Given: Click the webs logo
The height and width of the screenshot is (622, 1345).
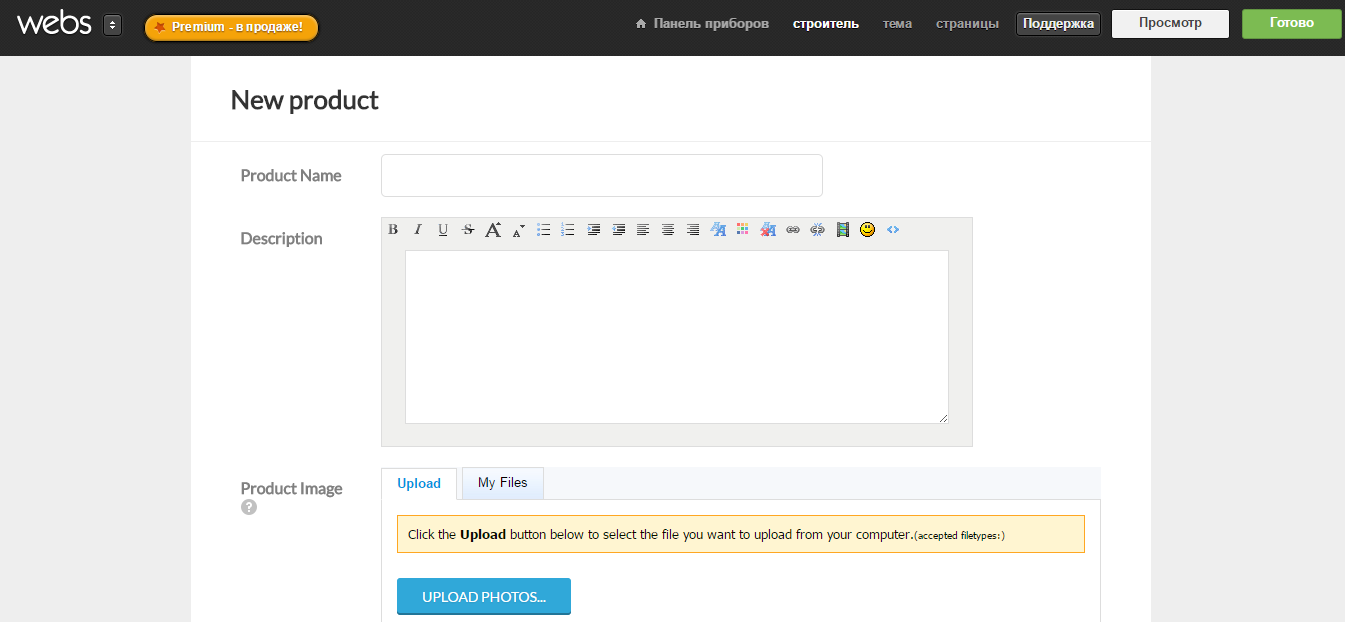Looking at the screenshot, I should 55,24.
